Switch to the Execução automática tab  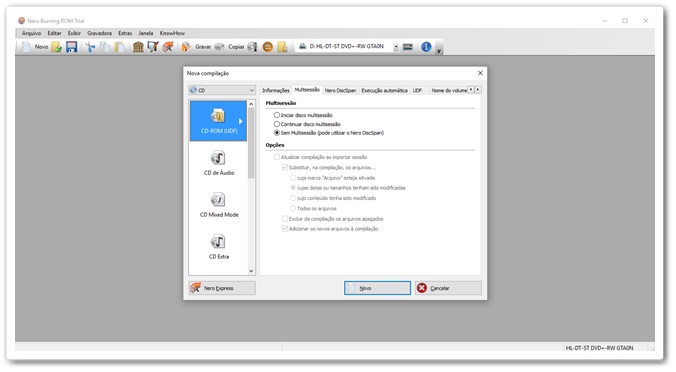click(384, 91)
